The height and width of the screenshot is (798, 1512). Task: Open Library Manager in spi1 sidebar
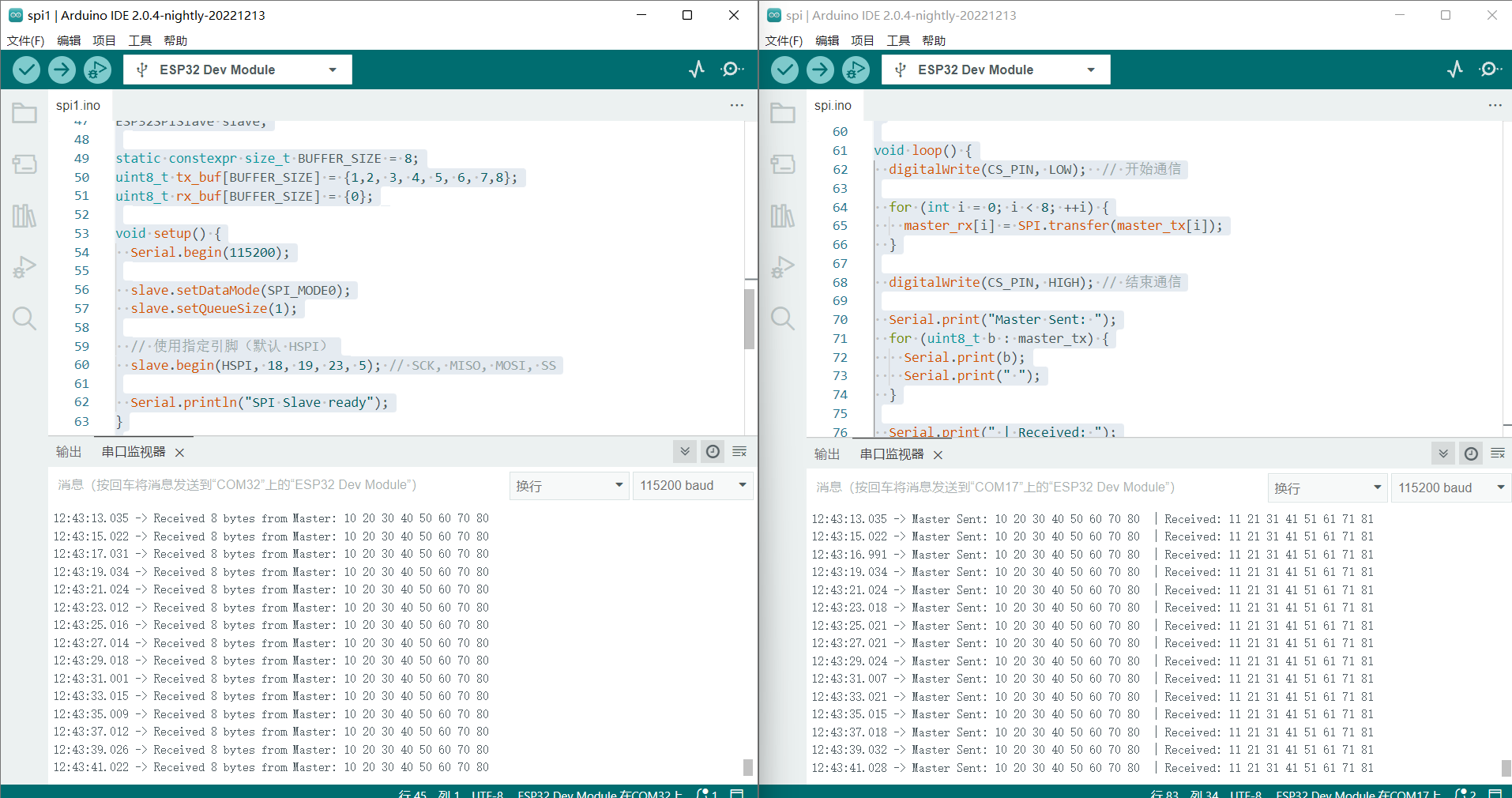(24, 215)
